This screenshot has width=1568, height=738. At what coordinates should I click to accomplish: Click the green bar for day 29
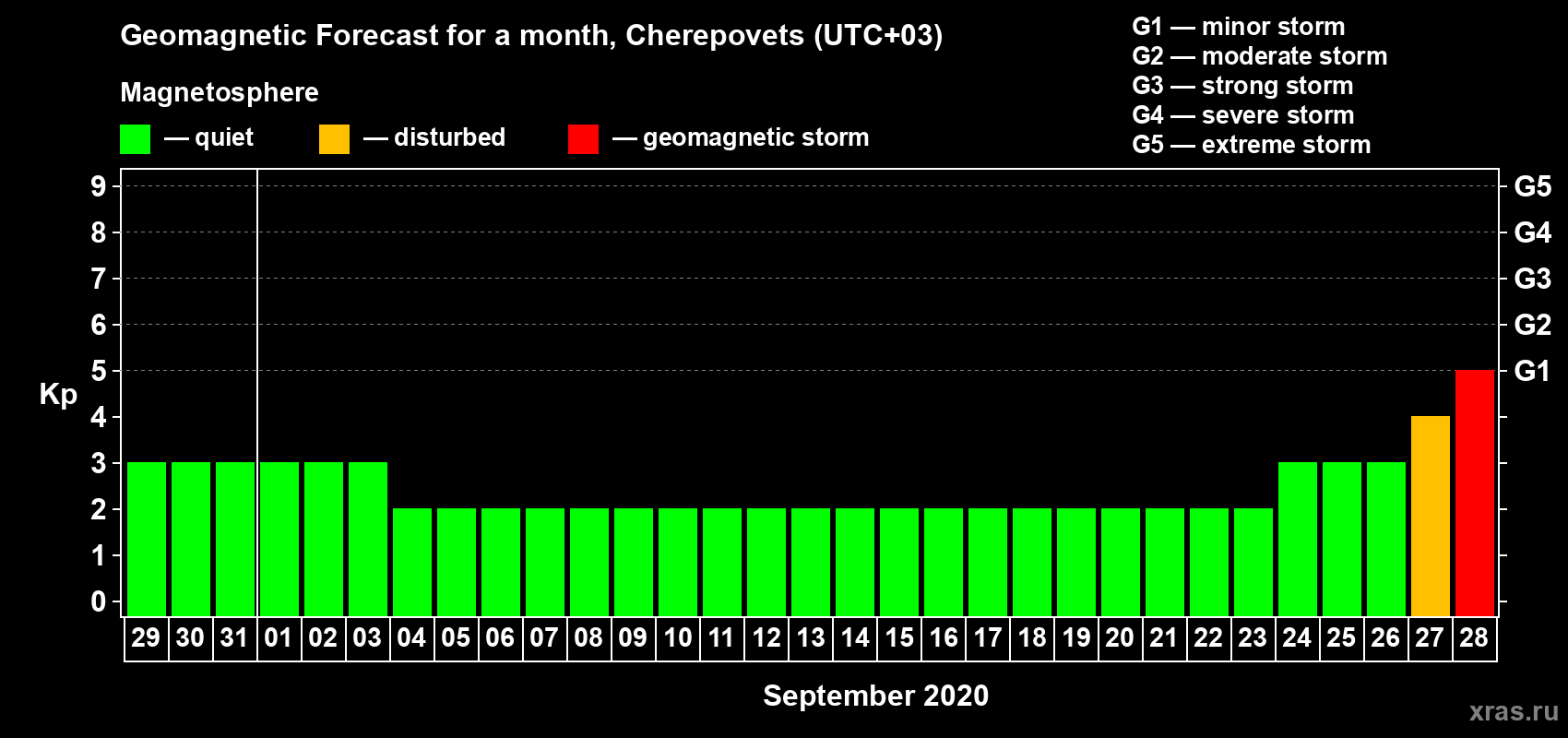coord(147,539)
